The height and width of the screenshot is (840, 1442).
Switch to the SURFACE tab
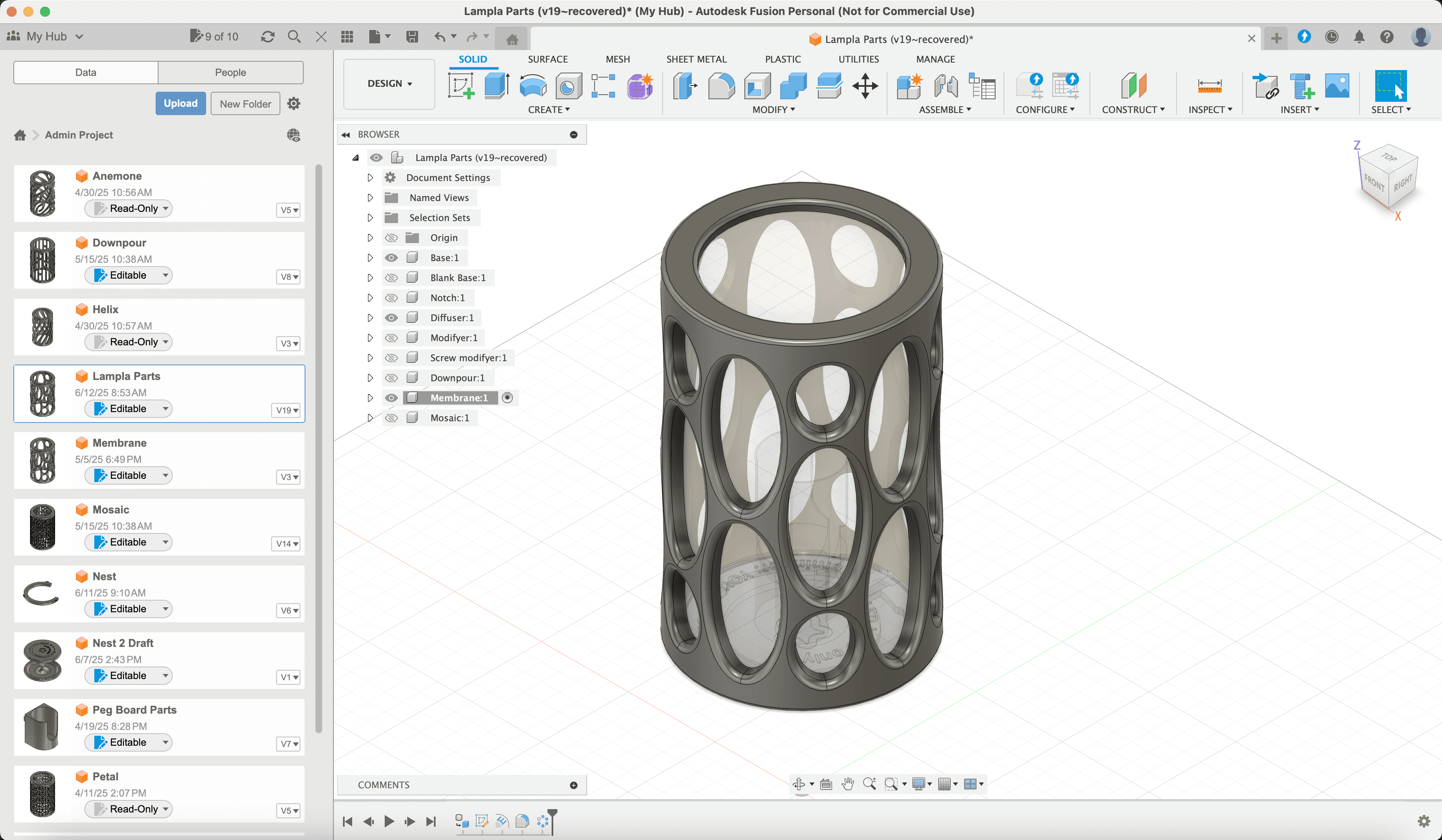547,59
